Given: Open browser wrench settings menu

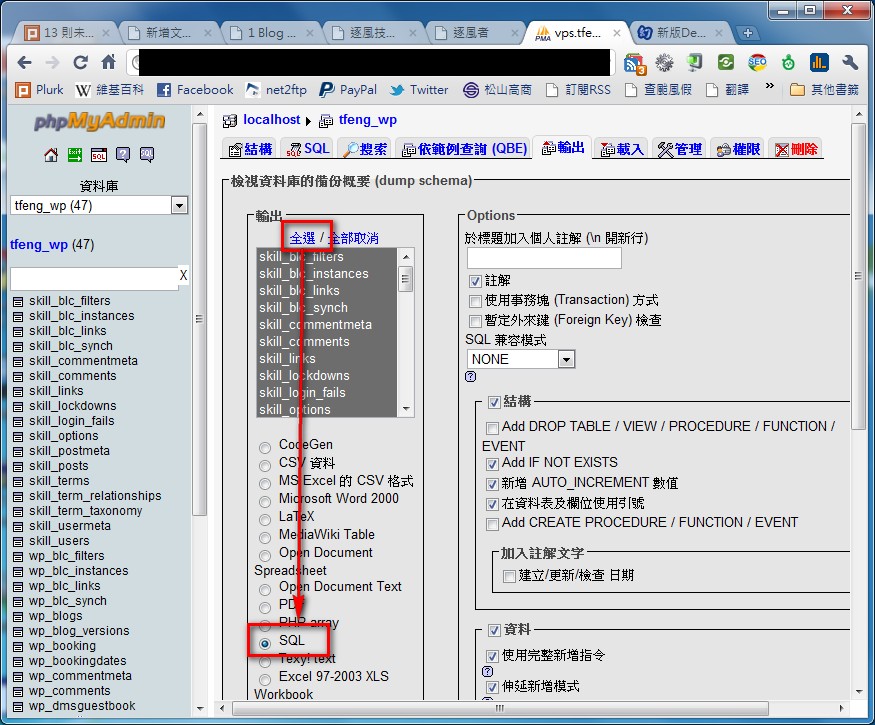Looking at the screenshot, I should point(849,63).
